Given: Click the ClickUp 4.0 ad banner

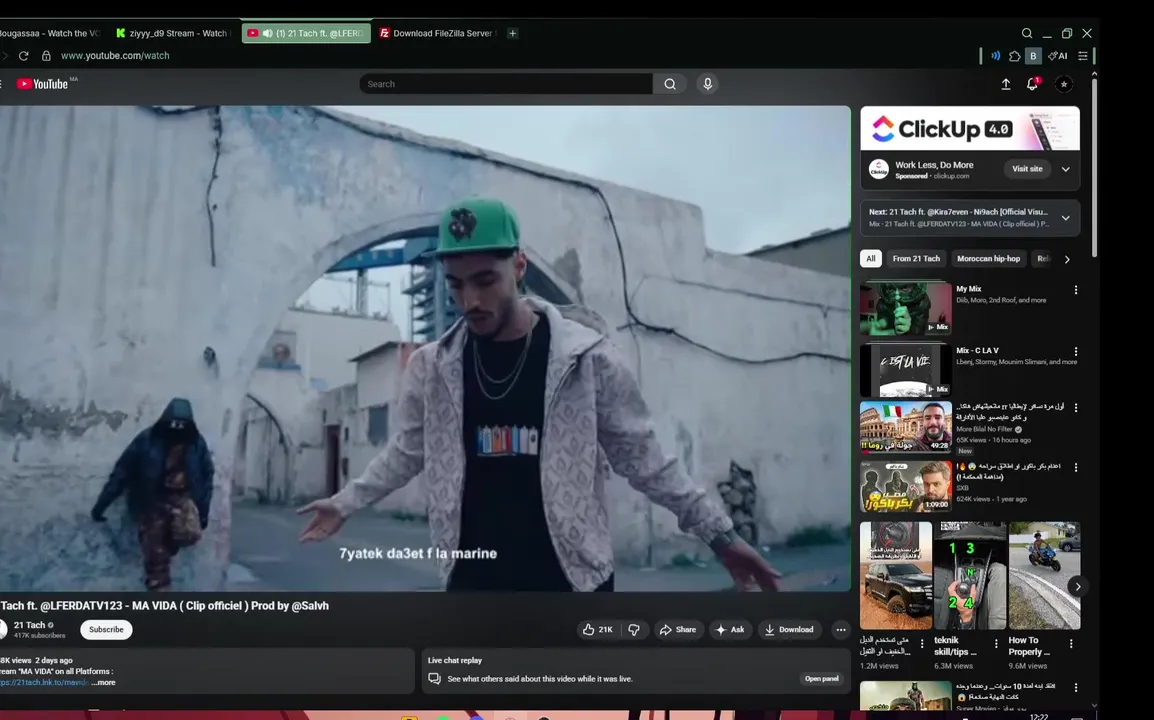Looking at the screenshot, I should [970, 128].
